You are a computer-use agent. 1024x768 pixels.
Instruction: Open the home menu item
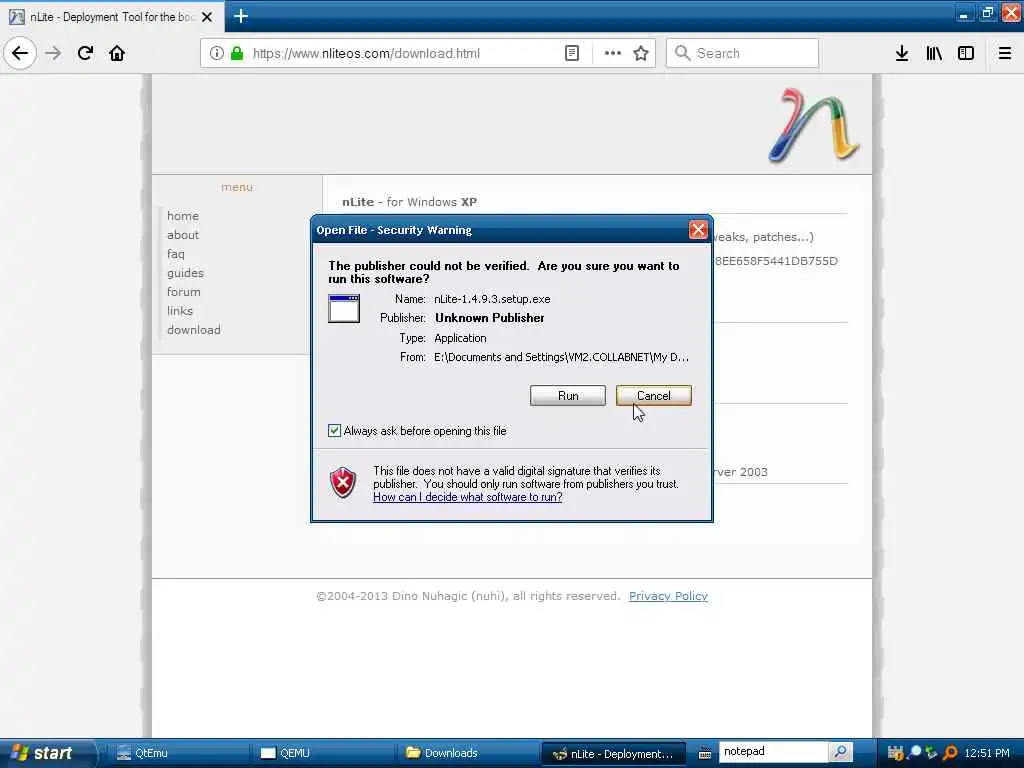click(183, 216)
